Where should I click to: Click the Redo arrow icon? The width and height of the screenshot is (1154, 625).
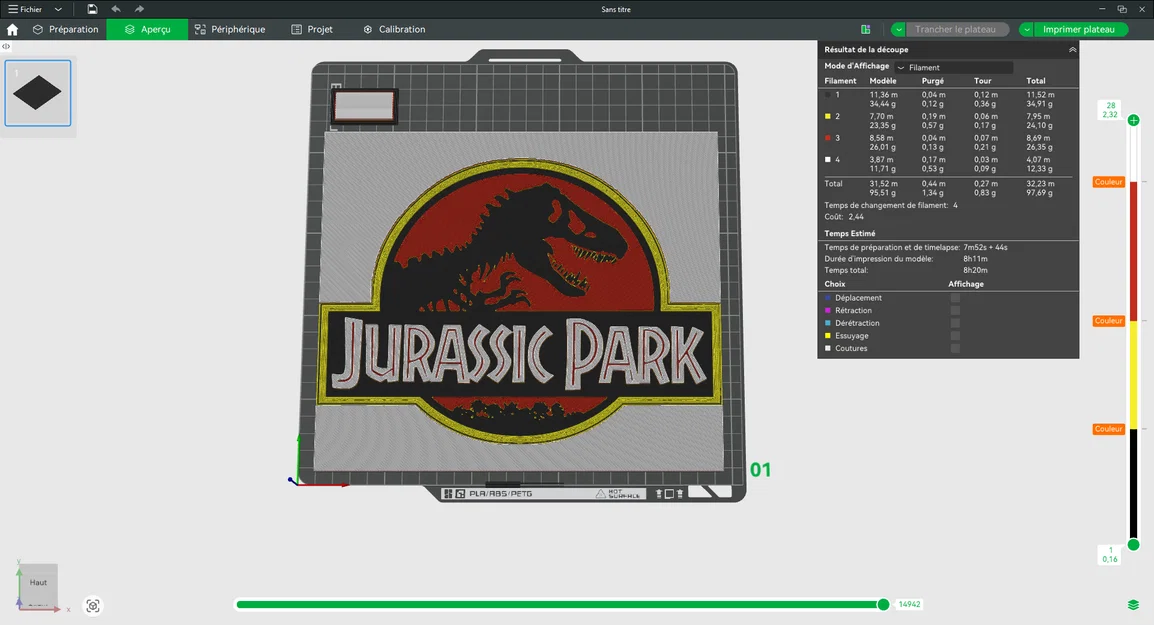pos(140,9)
